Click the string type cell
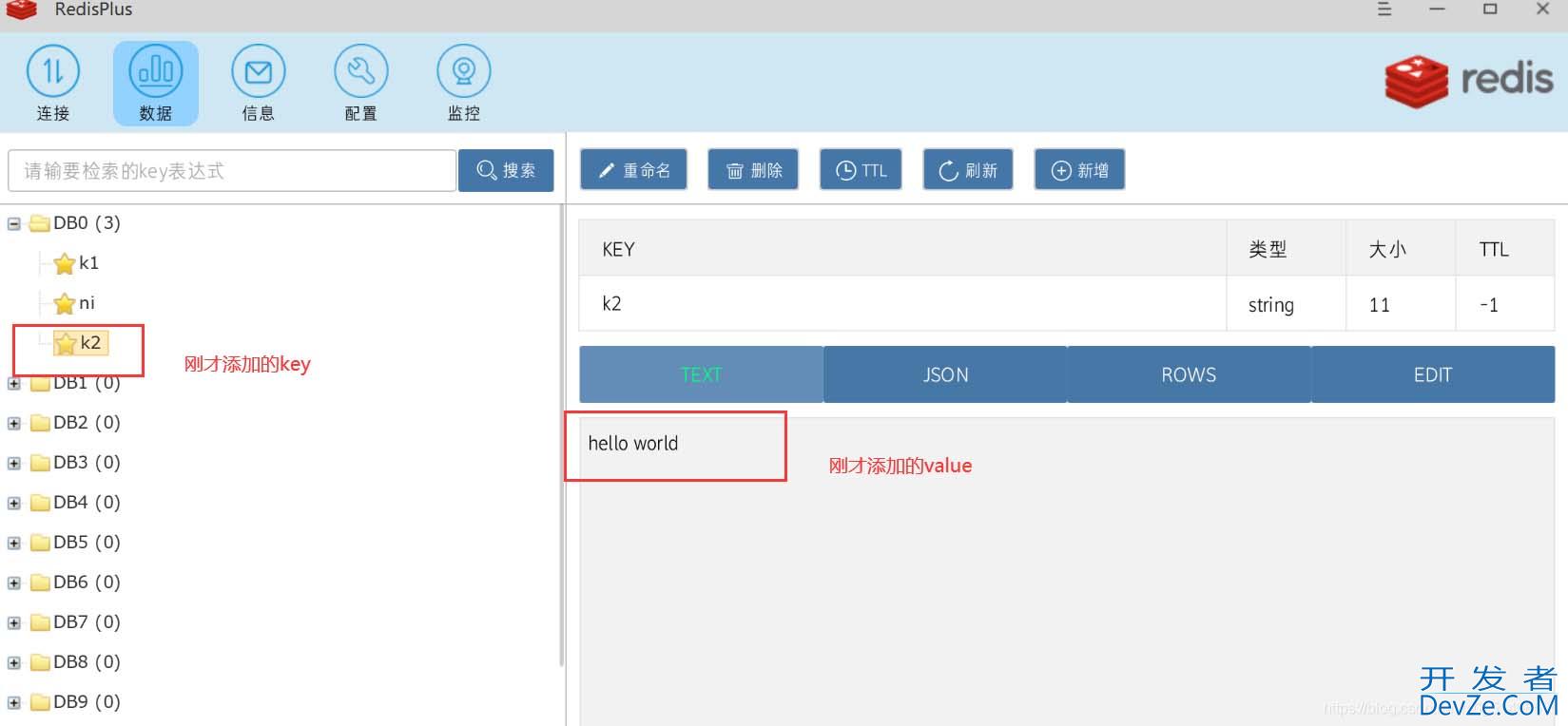This screenshot has height=726, width=1568. point(1286,304)
